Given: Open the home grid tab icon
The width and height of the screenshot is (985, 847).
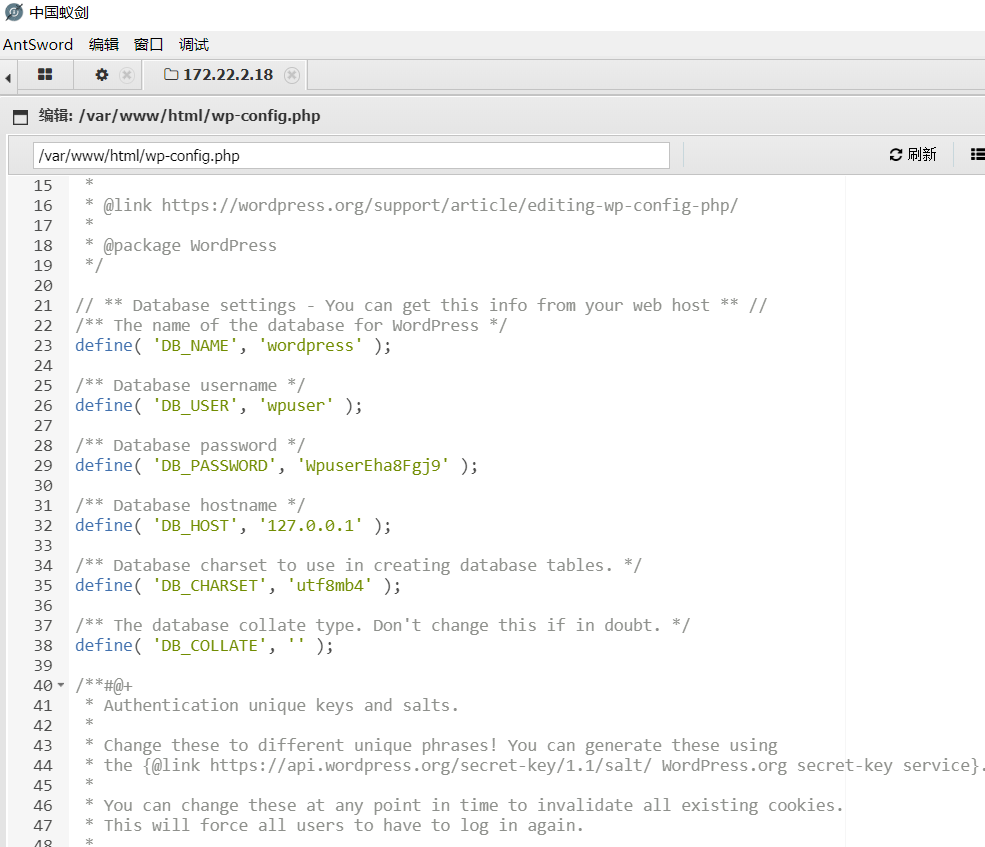Looking at the screenshot, I should point(44,75).
